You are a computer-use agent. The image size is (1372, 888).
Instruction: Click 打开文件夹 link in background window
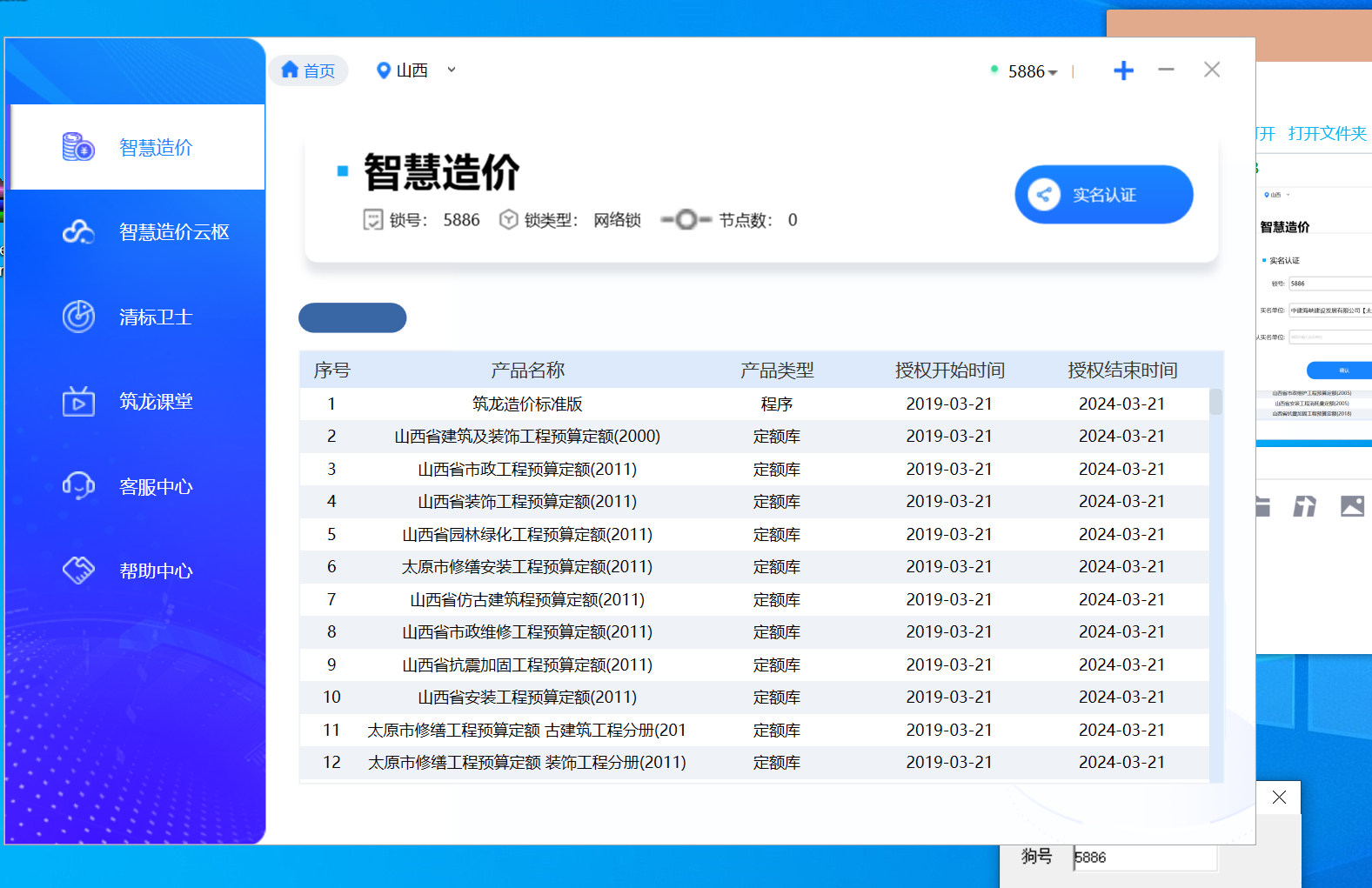[1327, 133]
